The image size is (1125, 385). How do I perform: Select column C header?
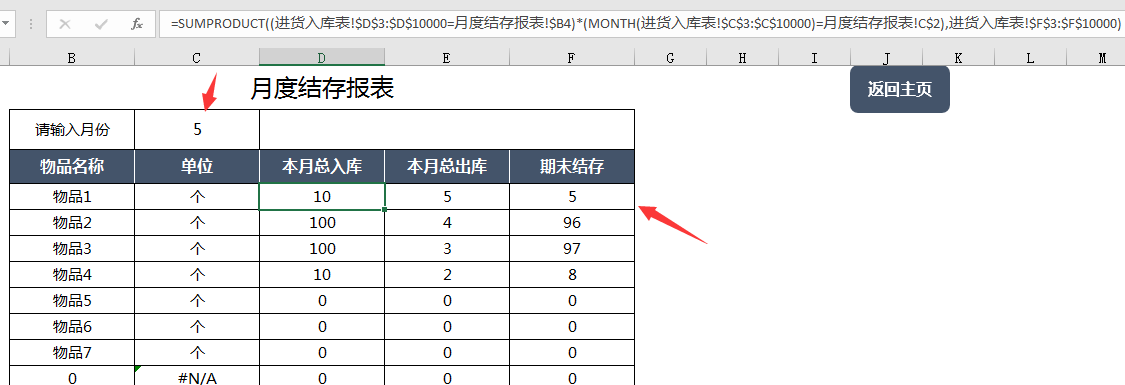pyautogui.click(x=197, y=58)
